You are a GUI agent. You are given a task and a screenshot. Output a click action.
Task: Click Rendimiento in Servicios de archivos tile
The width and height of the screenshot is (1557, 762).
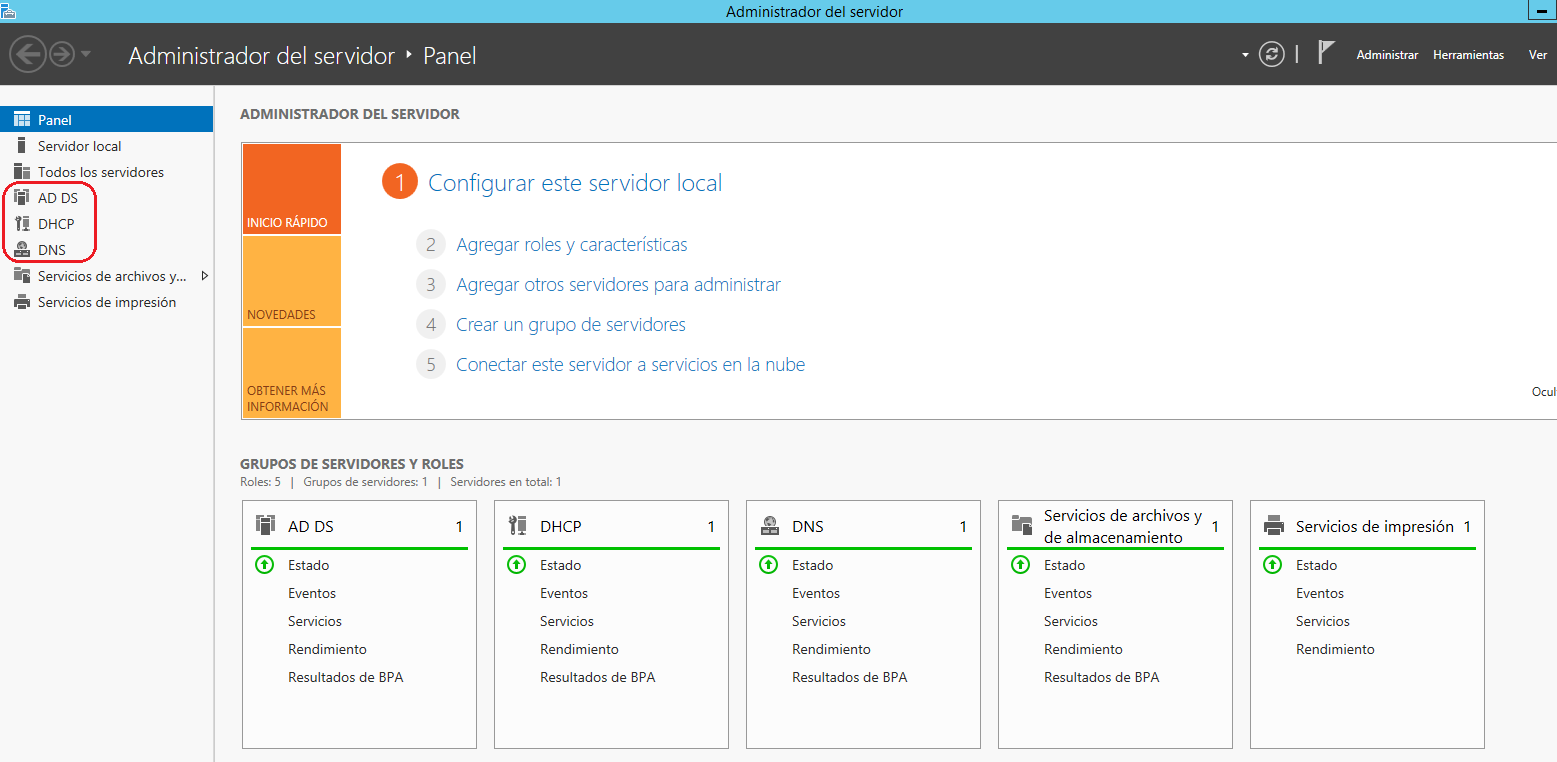(x=1083, y=649)
